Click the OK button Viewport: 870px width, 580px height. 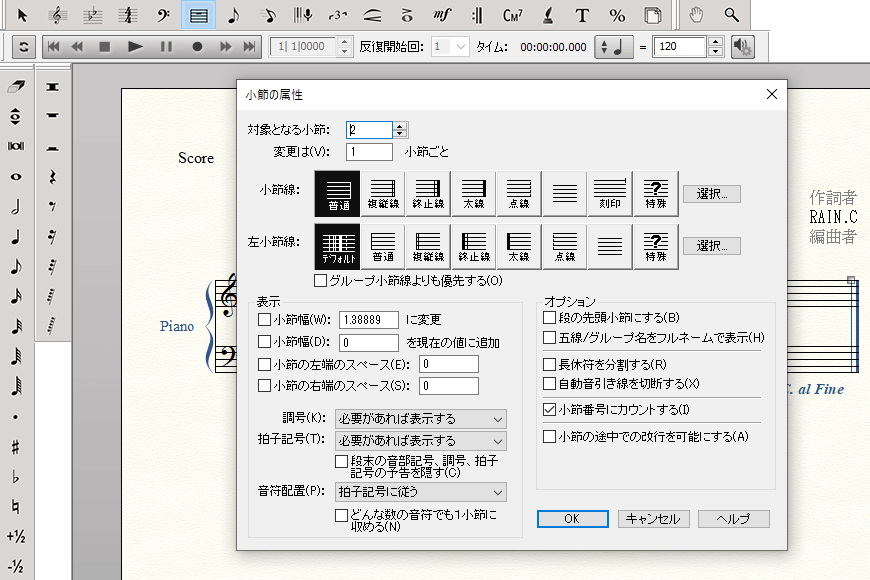572,519
